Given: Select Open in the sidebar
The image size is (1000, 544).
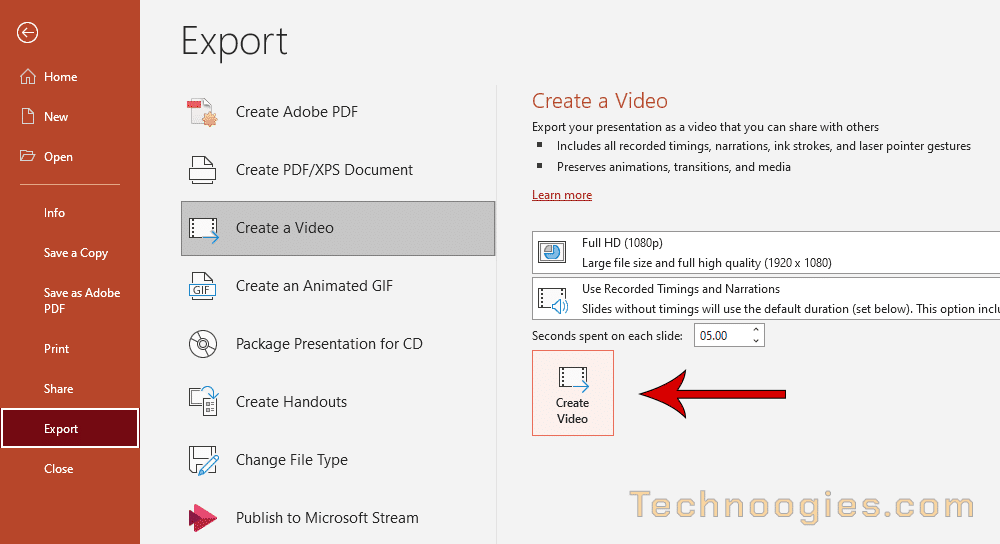Looking at the screenshot, I should (70, 156).
